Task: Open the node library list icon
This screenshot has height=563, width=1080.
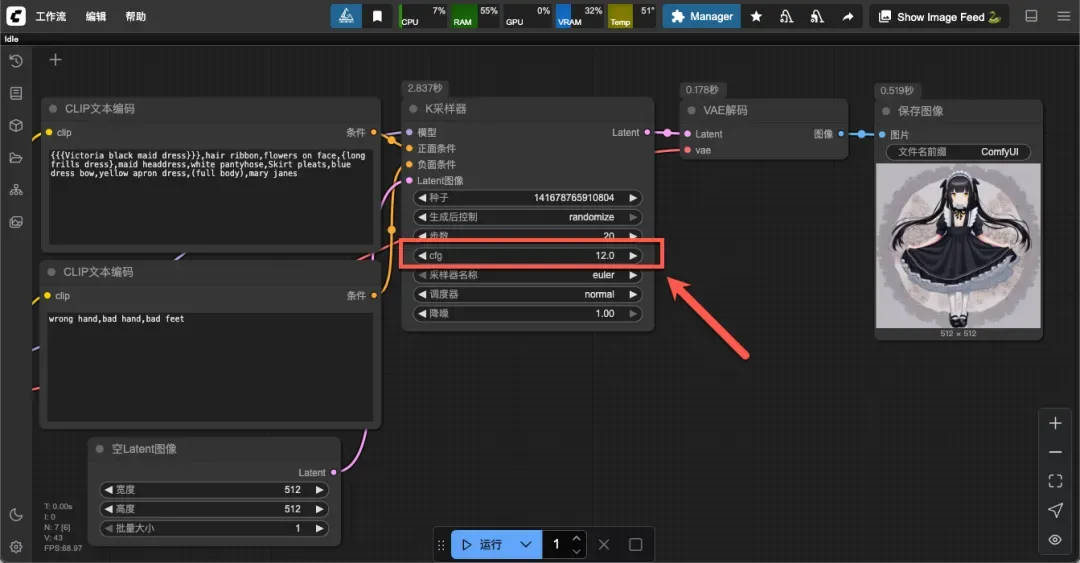Action: pos(16,93)
